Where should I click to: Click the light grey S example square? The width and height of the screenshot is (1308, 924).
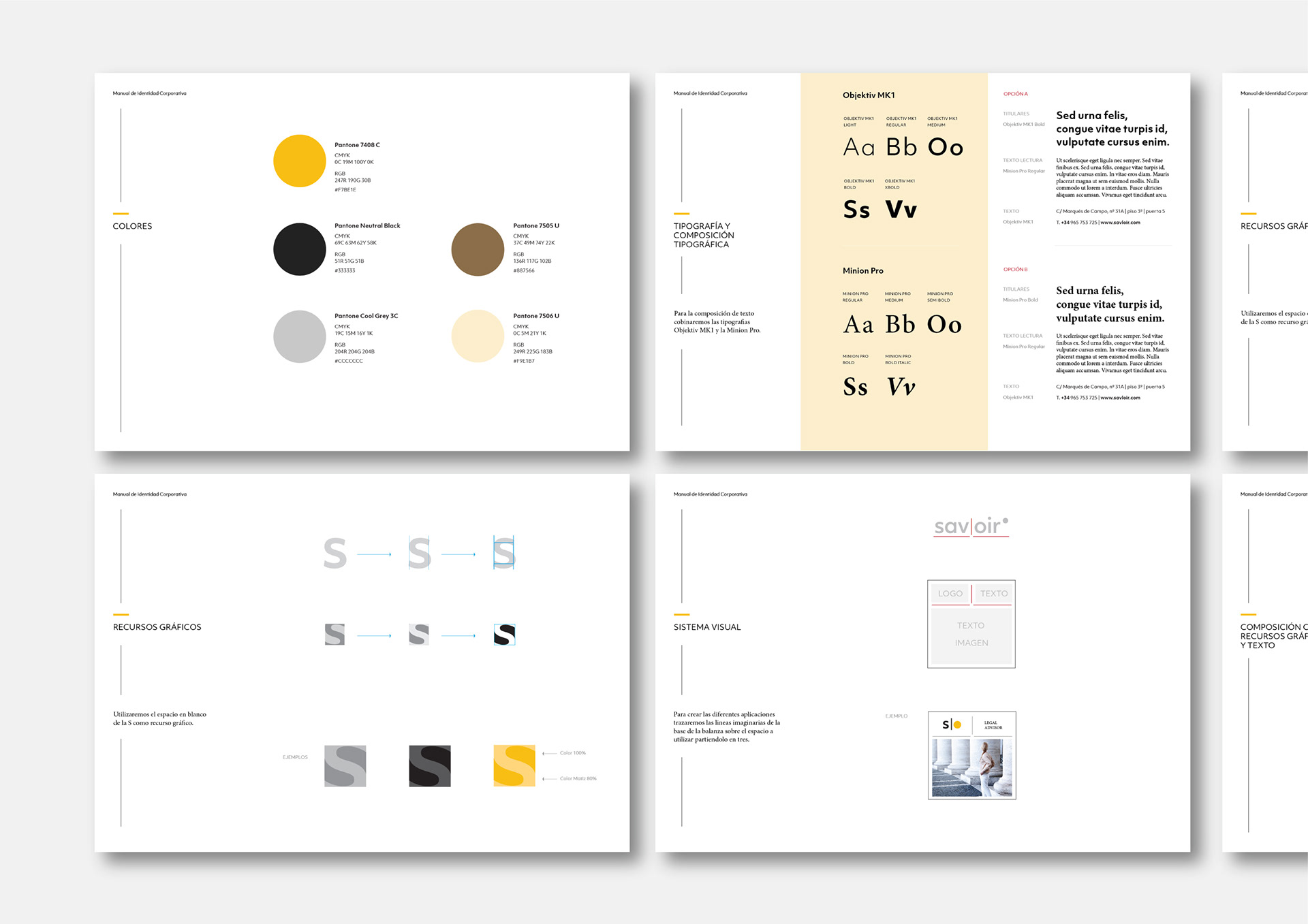click(345, 766)
